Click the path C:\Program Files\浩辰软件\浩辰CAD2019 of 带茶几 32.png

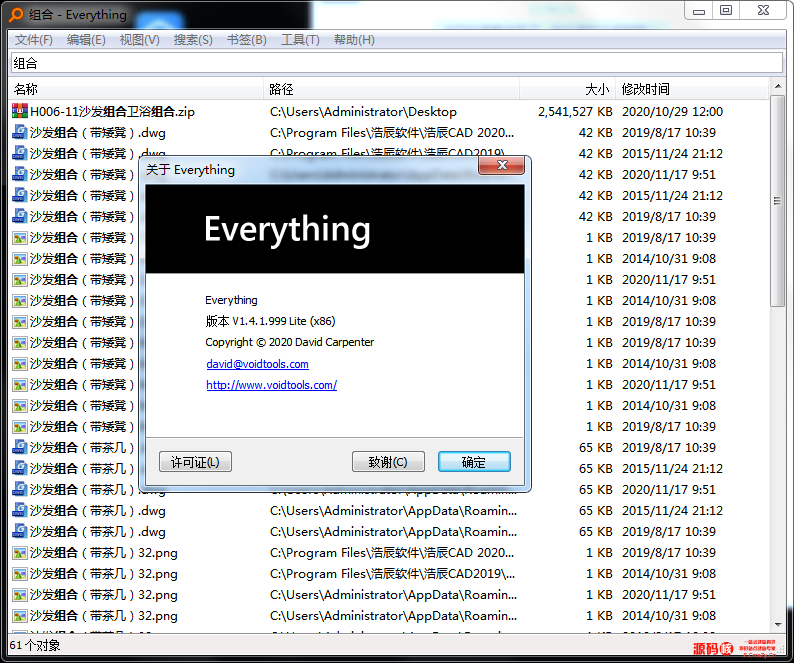click(x=392, y=574)
